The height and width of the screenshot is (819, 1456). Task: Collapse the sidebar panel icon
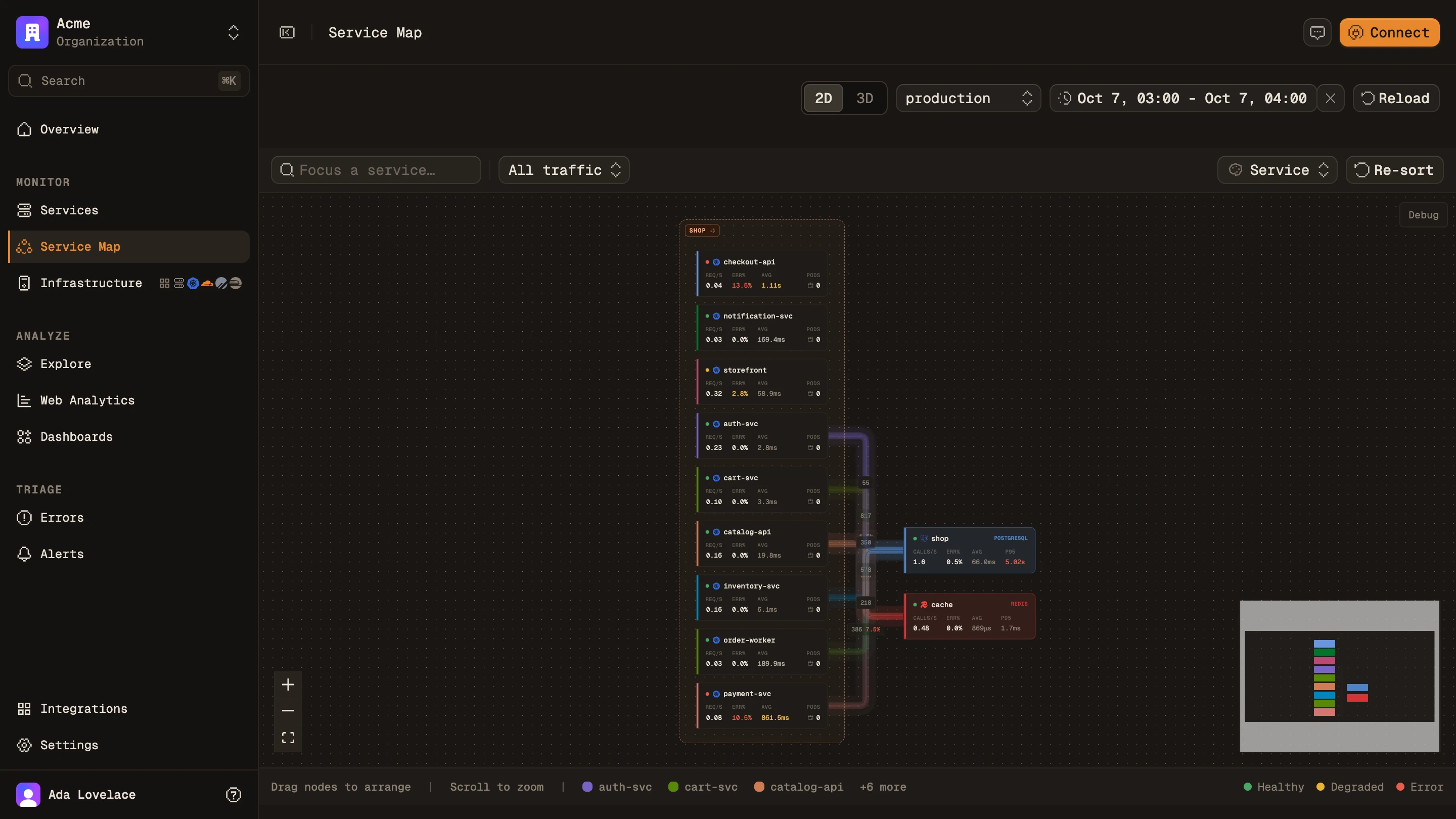(287, 33)
